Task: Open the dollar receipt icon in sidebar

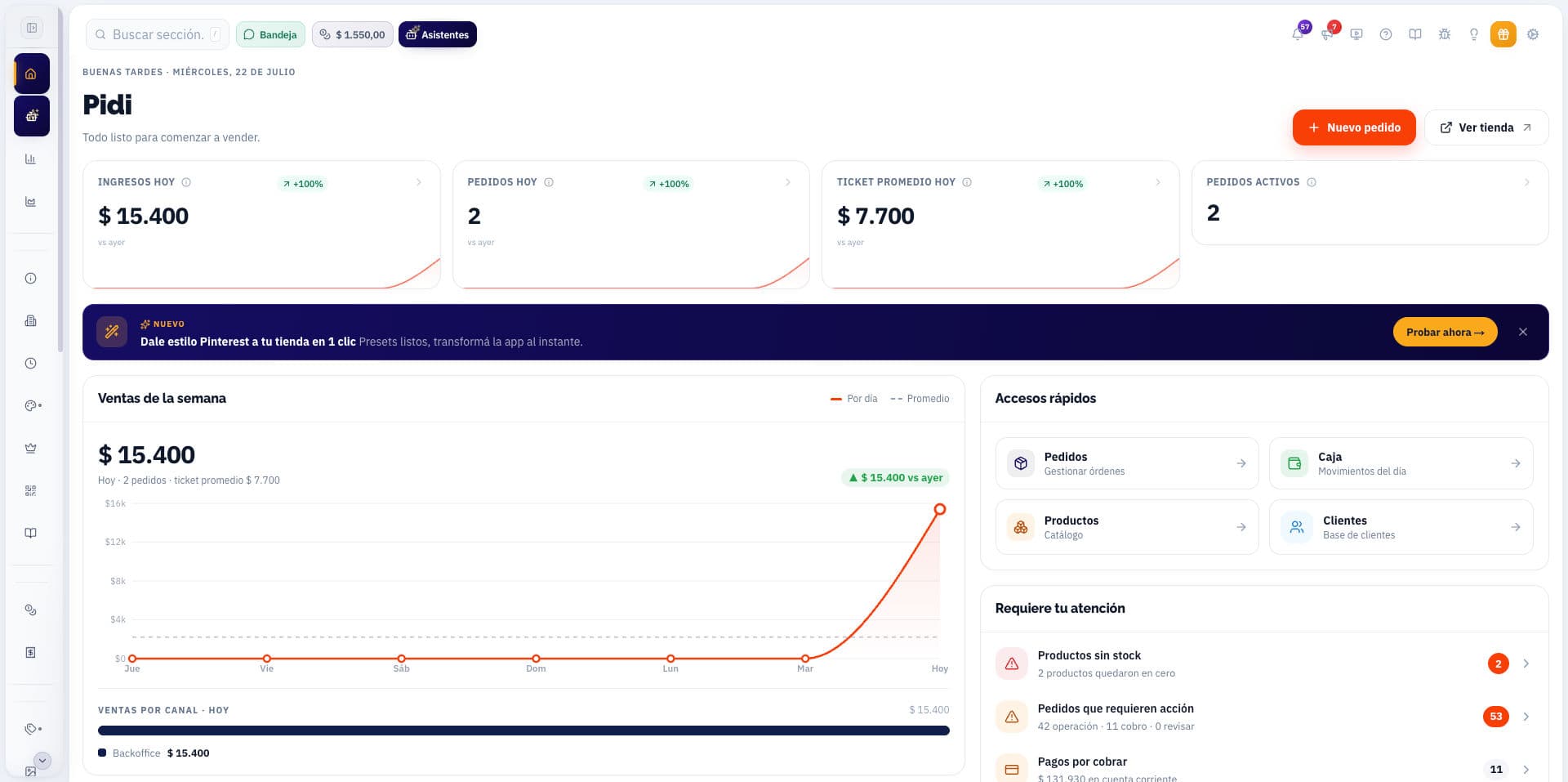Action: [x=31, y=652]
